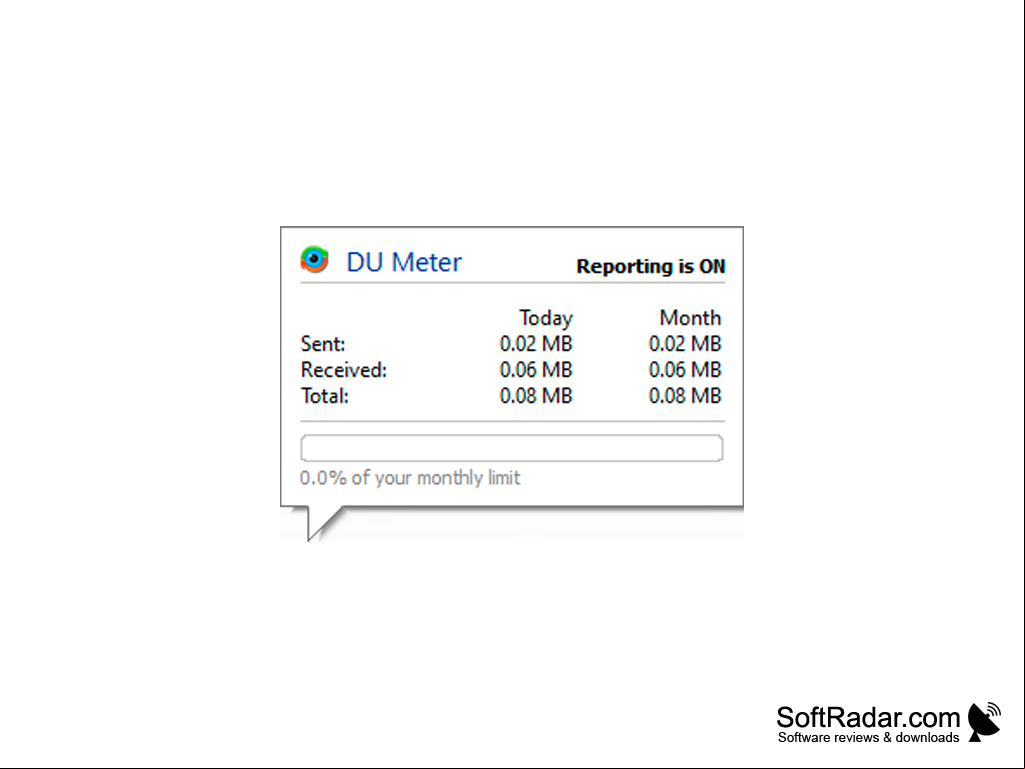The width and height of the screenshot is (1025, 769).
Task: Click '0.0% of your monthly limit' text
Action: click(410, 478)
